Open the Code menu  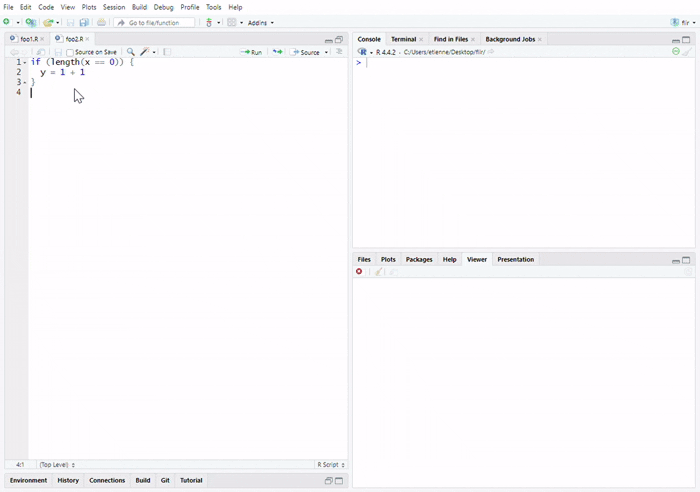(x=46, y=7)
